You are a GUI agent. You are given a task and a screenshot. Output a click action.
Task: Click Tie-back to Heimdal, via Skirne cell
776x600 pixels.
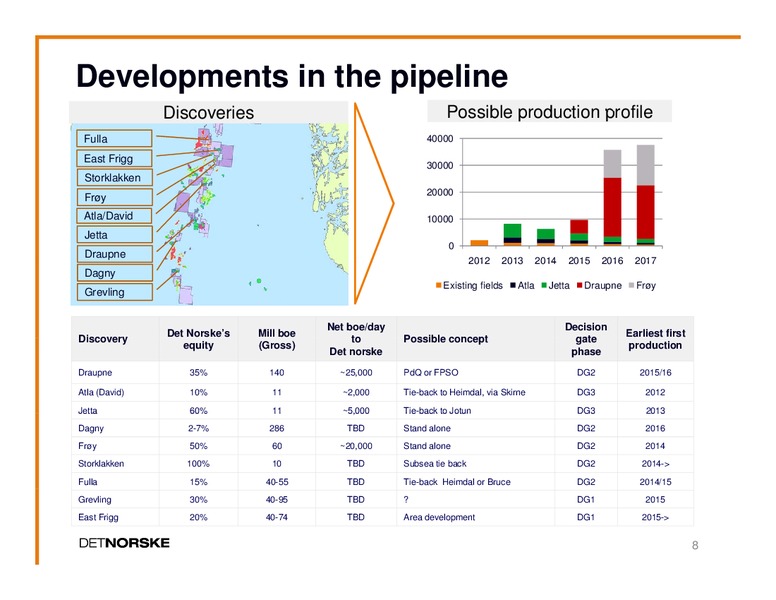click(x=464, y=392)
